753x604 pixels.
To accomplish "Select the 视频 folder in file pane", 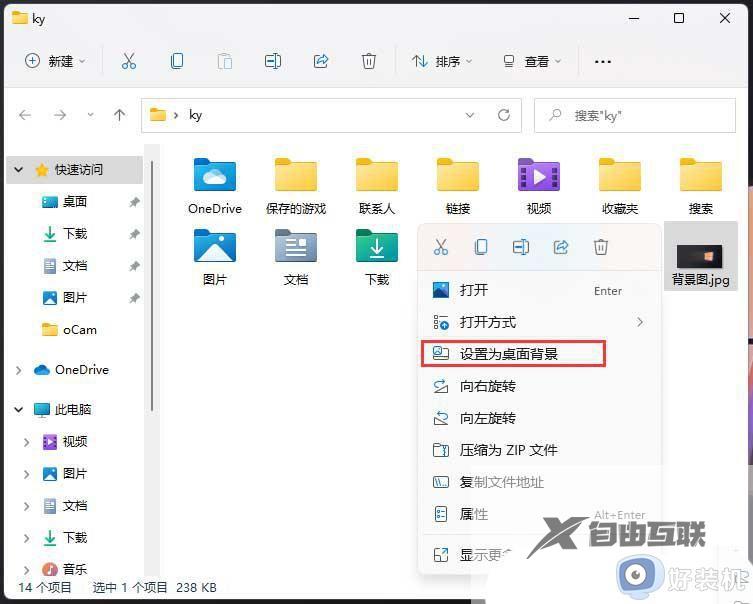I will point(539,186).
